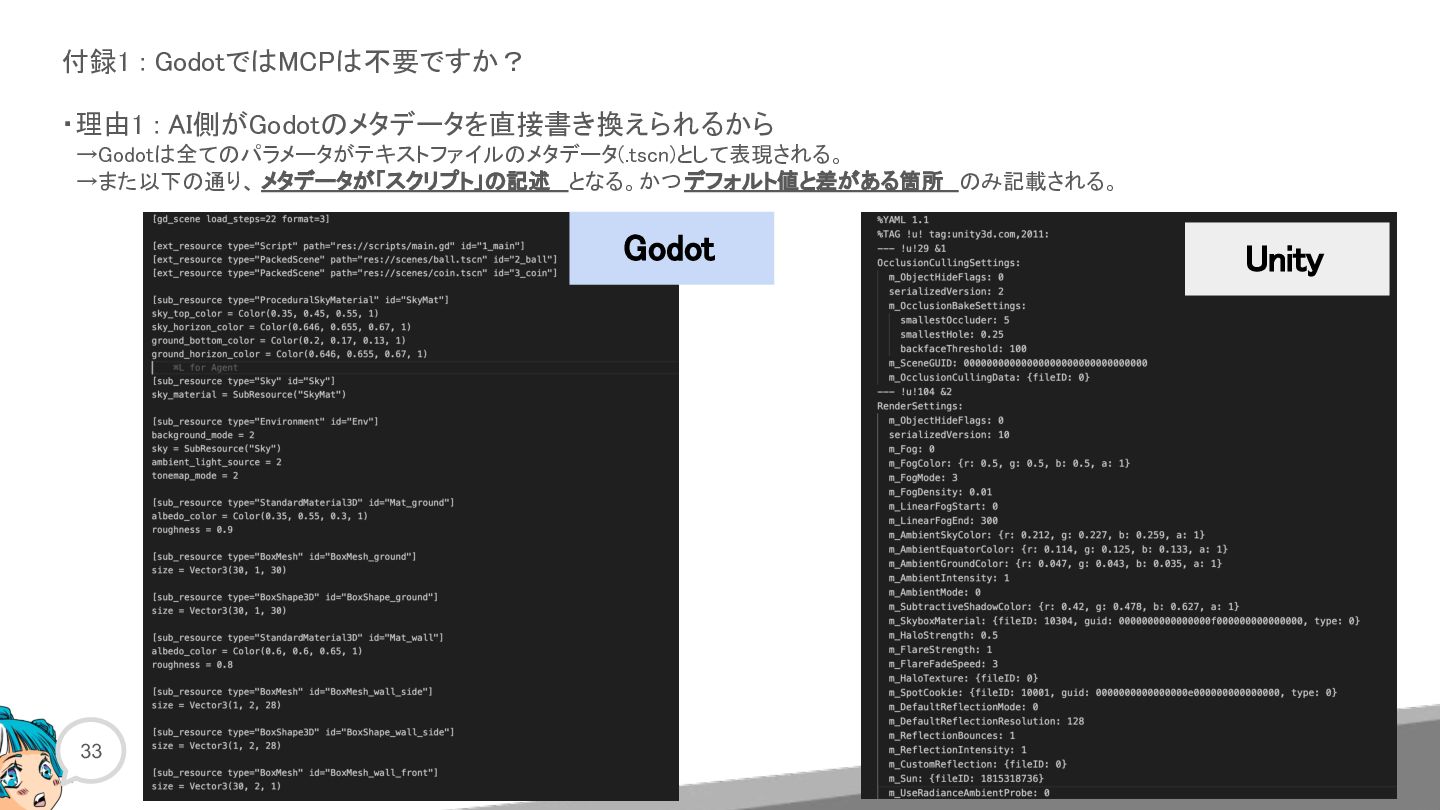Select the ext_resource line for main.gd
This screenshot has width=1440, height=810.
(339, 246)
